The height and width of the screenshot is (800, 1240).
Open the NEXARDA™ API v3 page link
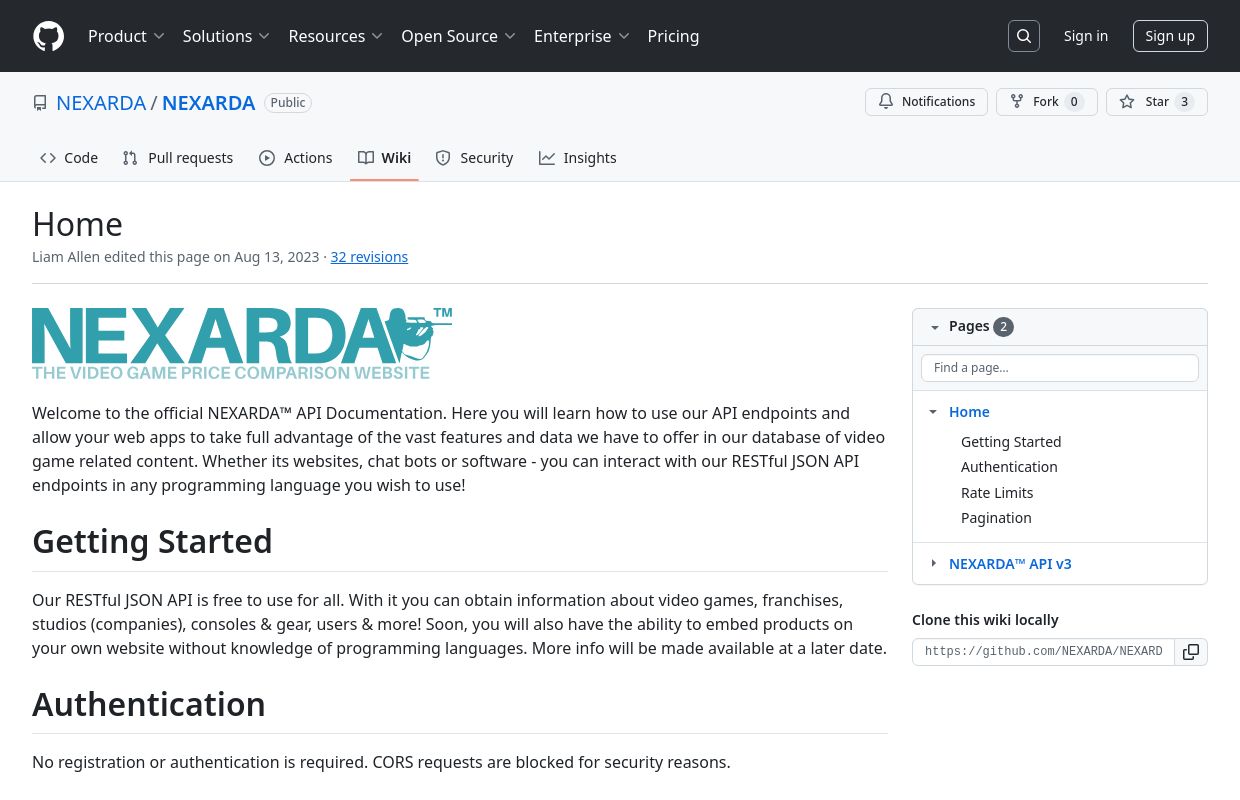point(1010,564)
